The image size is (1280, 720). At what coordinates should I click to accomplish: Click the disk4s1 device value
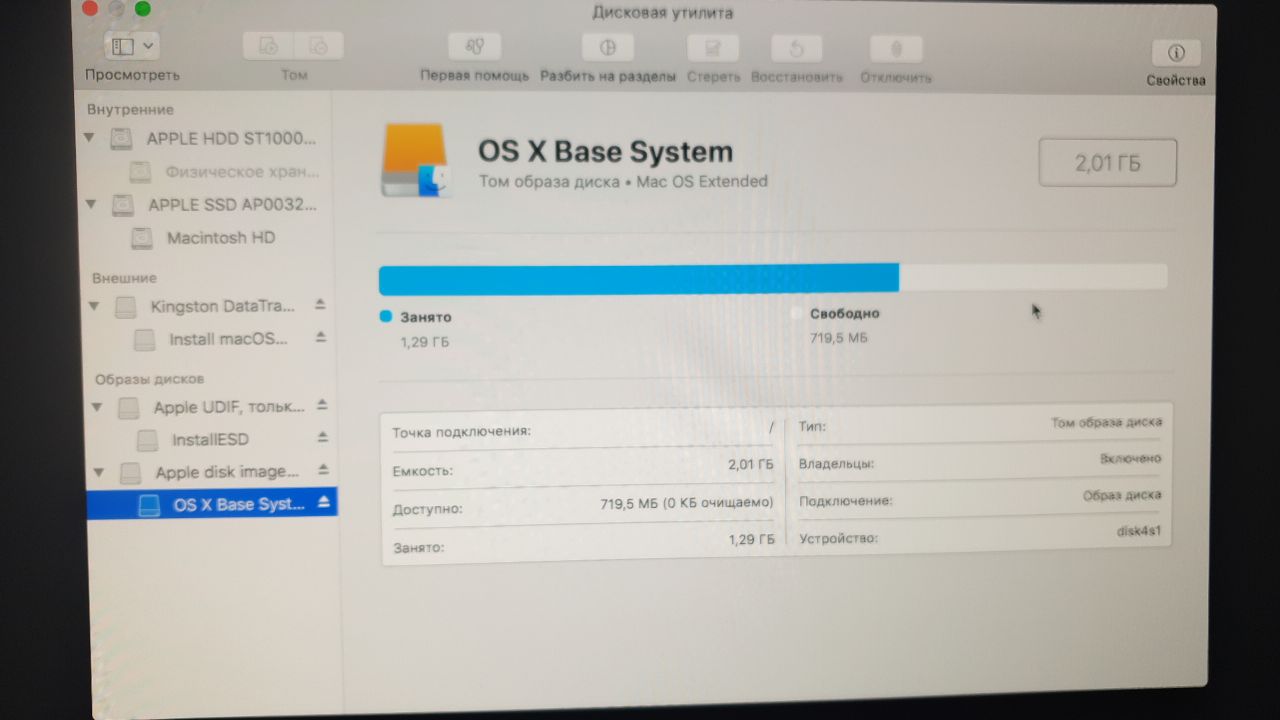coord(1139,532)
